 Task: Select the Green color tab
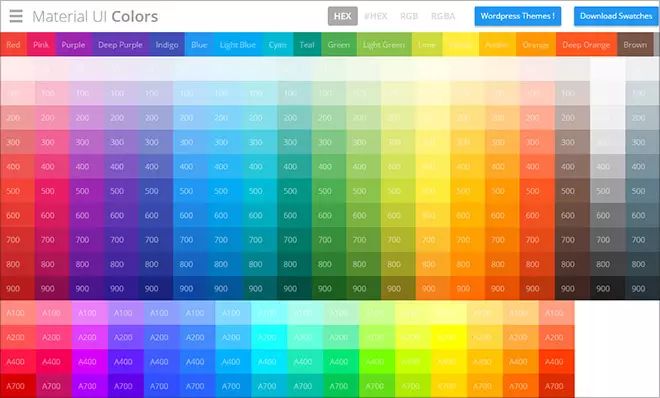(x=339, y=45)
